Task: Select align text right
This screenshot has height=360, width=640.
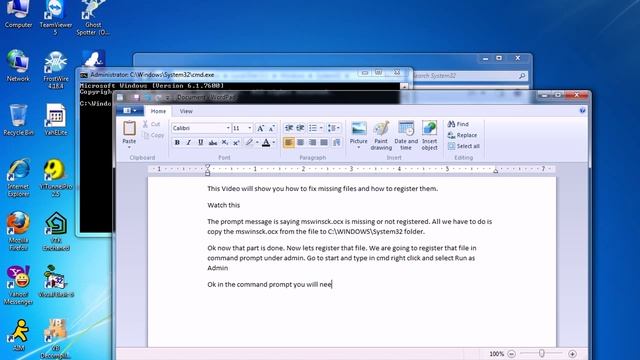Action: coord(312,142)
